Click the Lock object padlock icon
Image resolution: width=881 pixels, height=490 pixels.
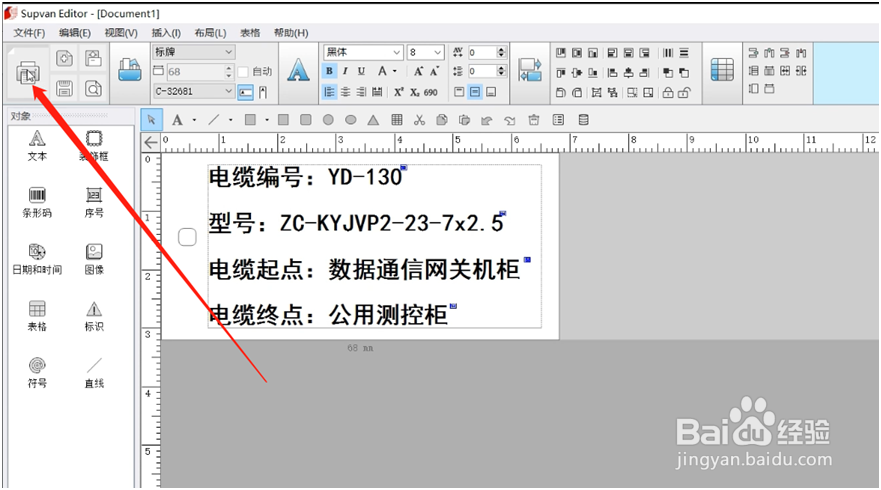[x=667, y=93]
